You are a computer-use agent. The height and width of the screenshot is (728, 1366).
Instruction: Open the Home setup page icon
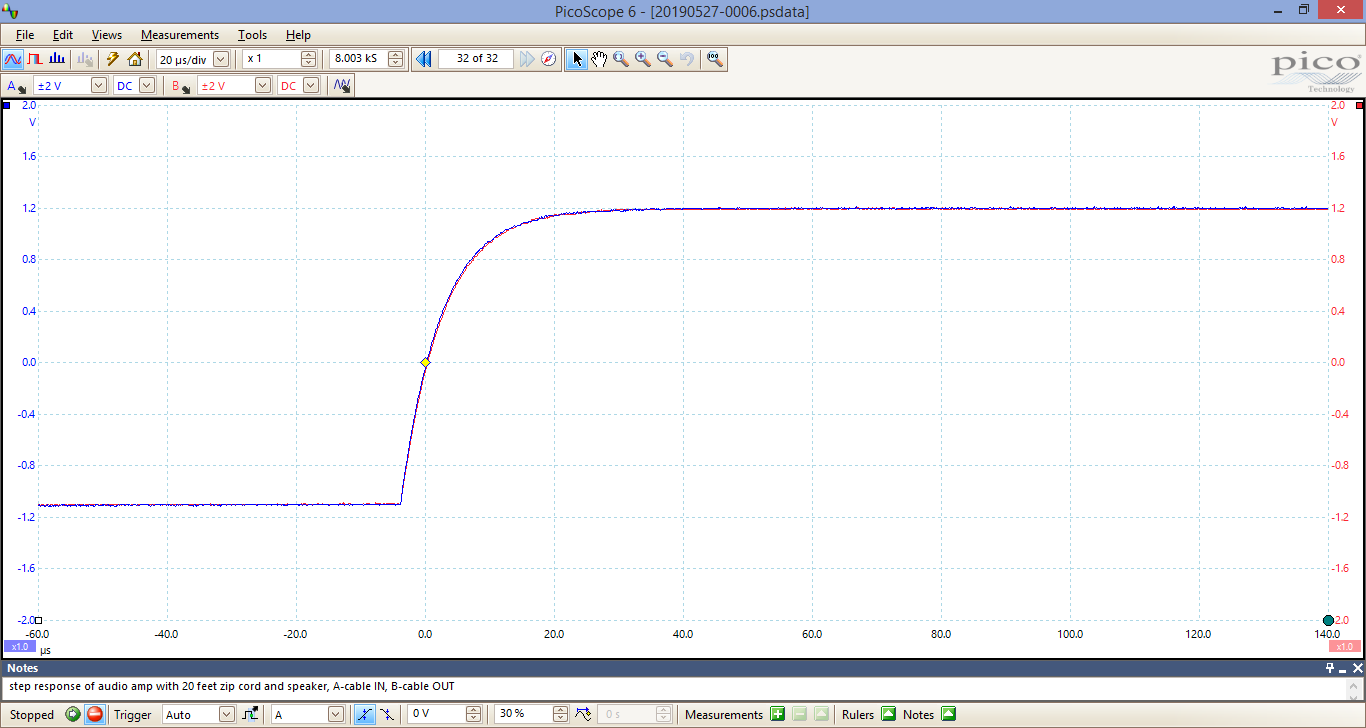[135, 59]
